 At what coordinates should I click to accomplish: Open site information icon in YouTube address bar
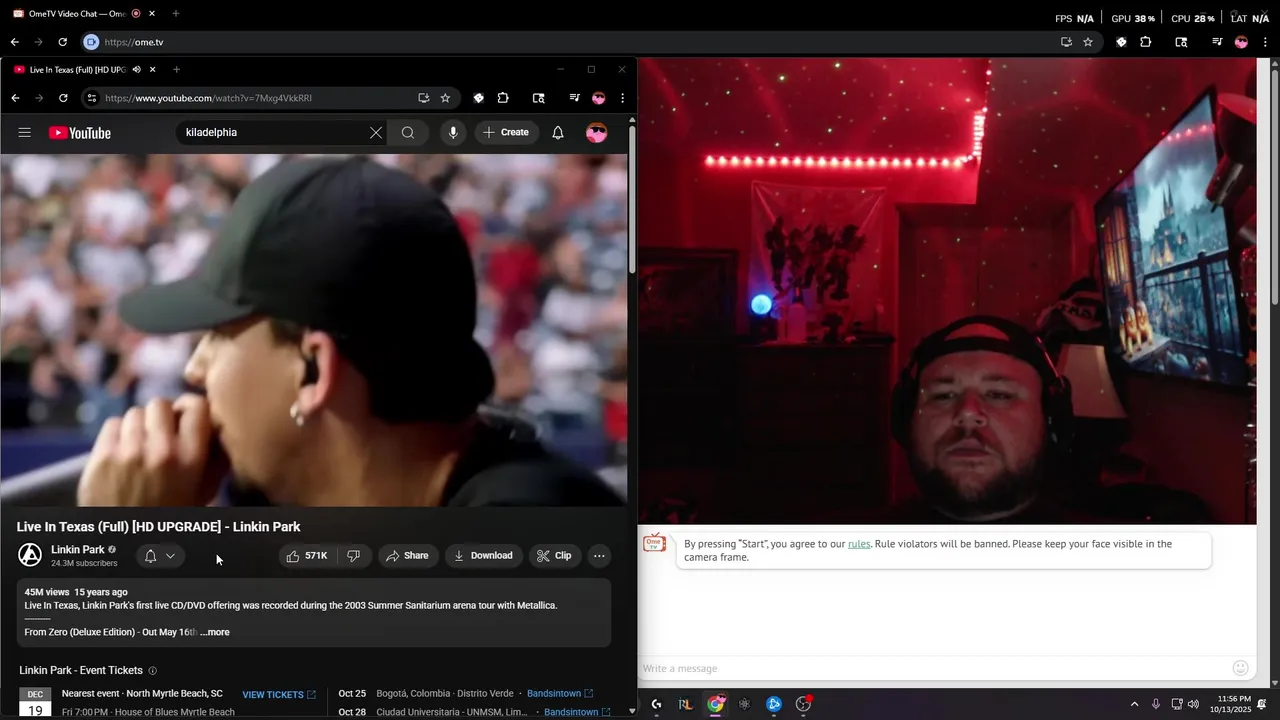pyautogui.click(x=91, y=98)
